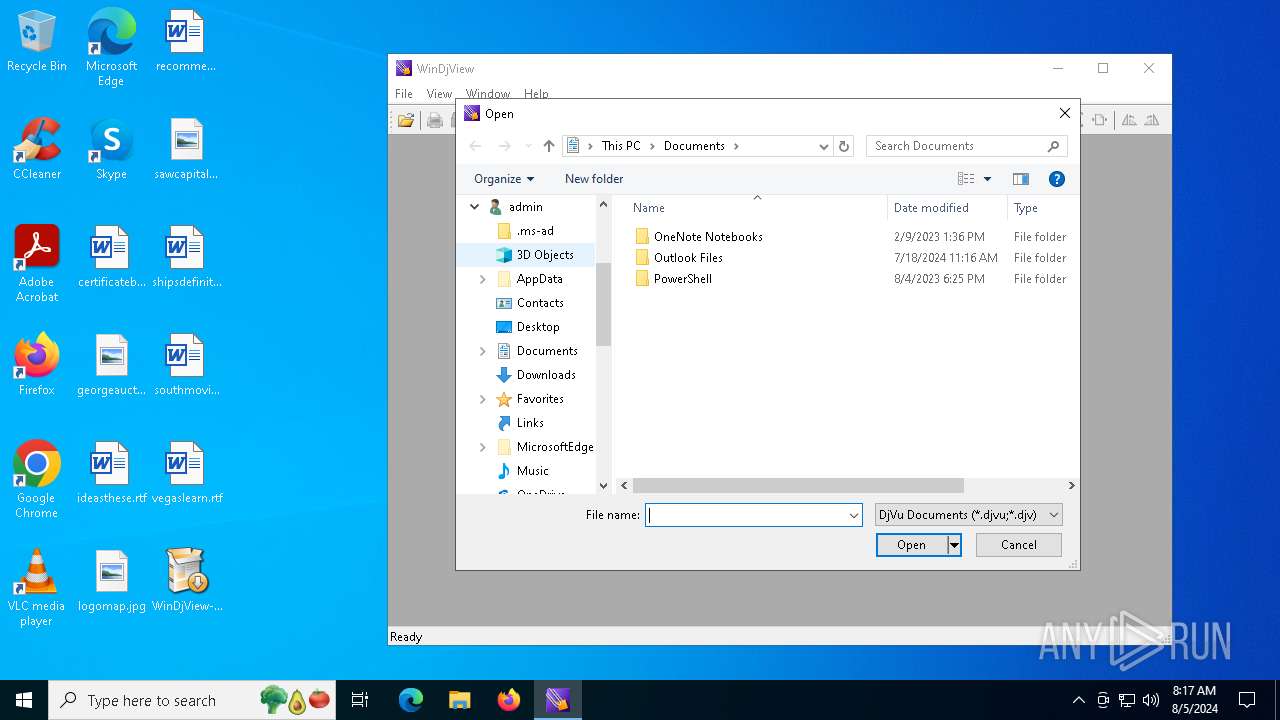Viewport: 1280px width, 720px height.
Task: Open the Task View taskbar button
Action: coord(360,700)
